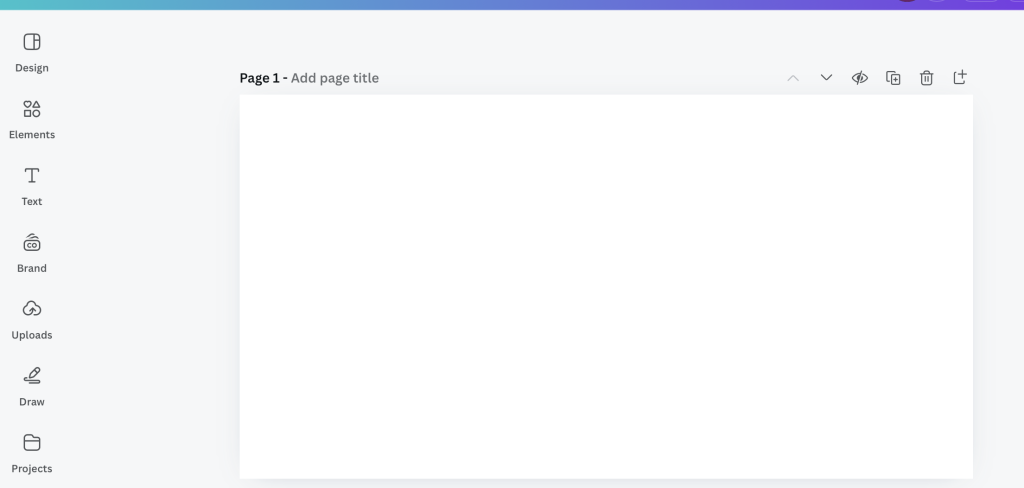This screenshot has width=1024, height=488.
Task: Click the greyed-out move page up chevron
Action: (x=793, y=78)
